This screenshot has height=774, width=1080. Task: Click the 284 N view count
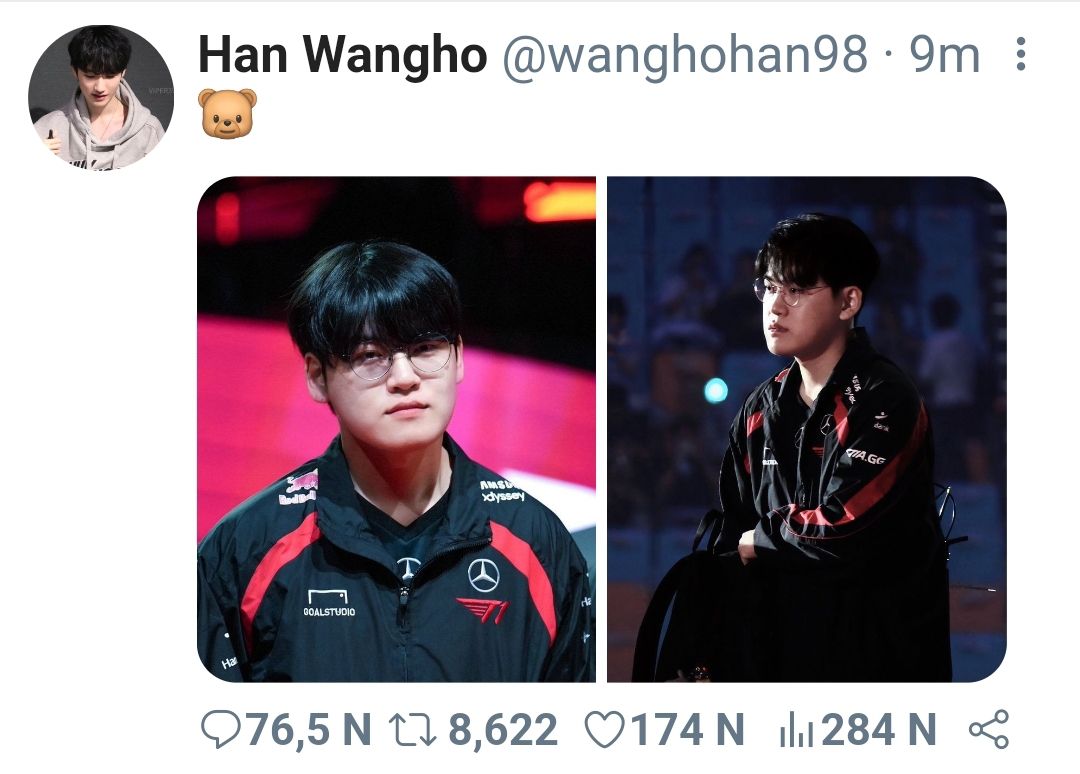pyautogui.click(x=878, y=730)
